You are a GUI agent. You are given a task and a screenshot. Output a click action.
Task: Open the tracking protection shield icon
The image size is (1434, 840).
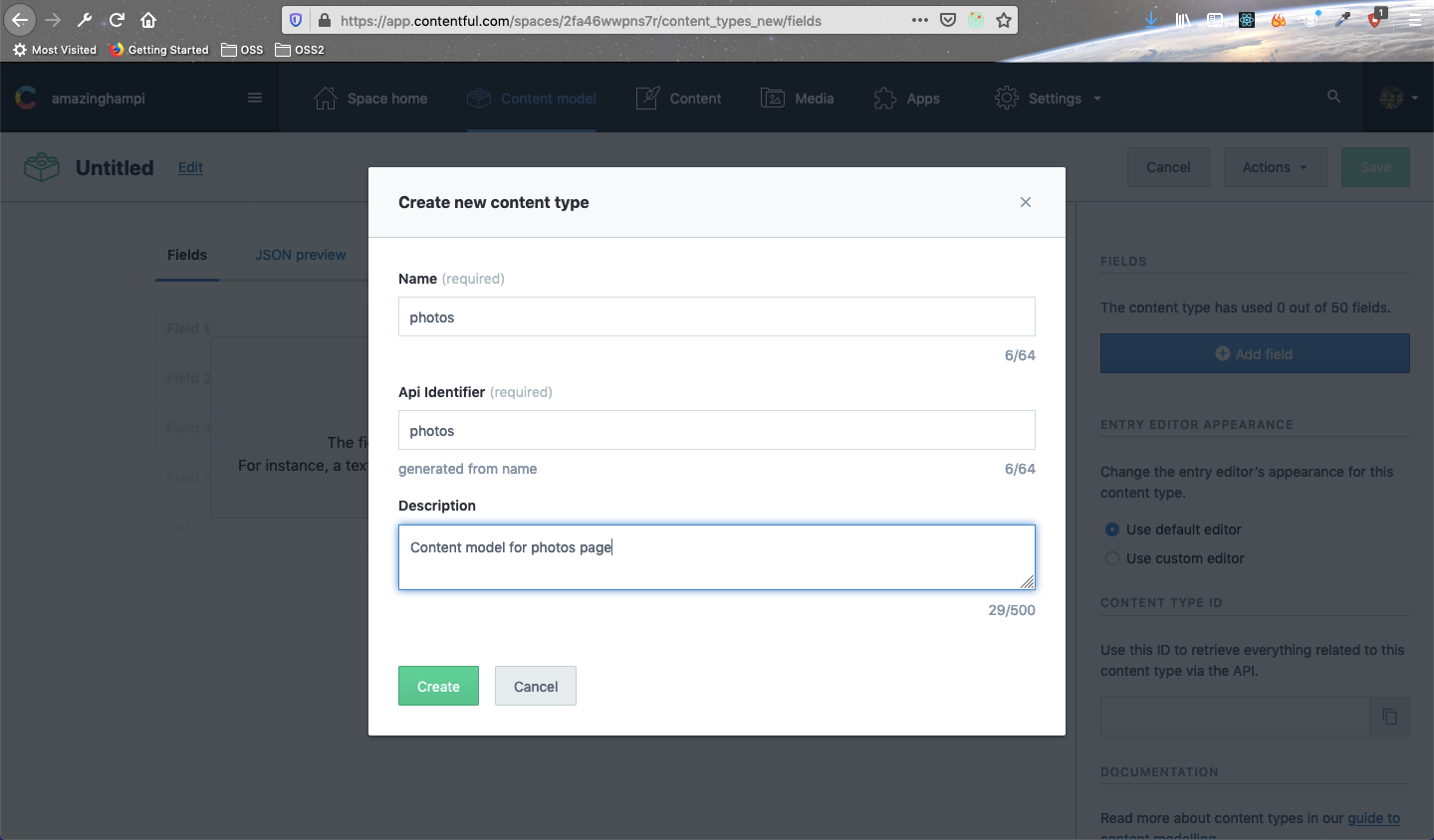[296, 20]
